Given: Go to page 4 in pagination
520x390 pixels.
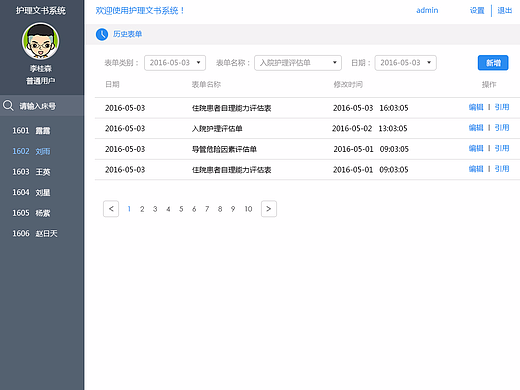Looking at the screenshot, I should coord(168,209).
